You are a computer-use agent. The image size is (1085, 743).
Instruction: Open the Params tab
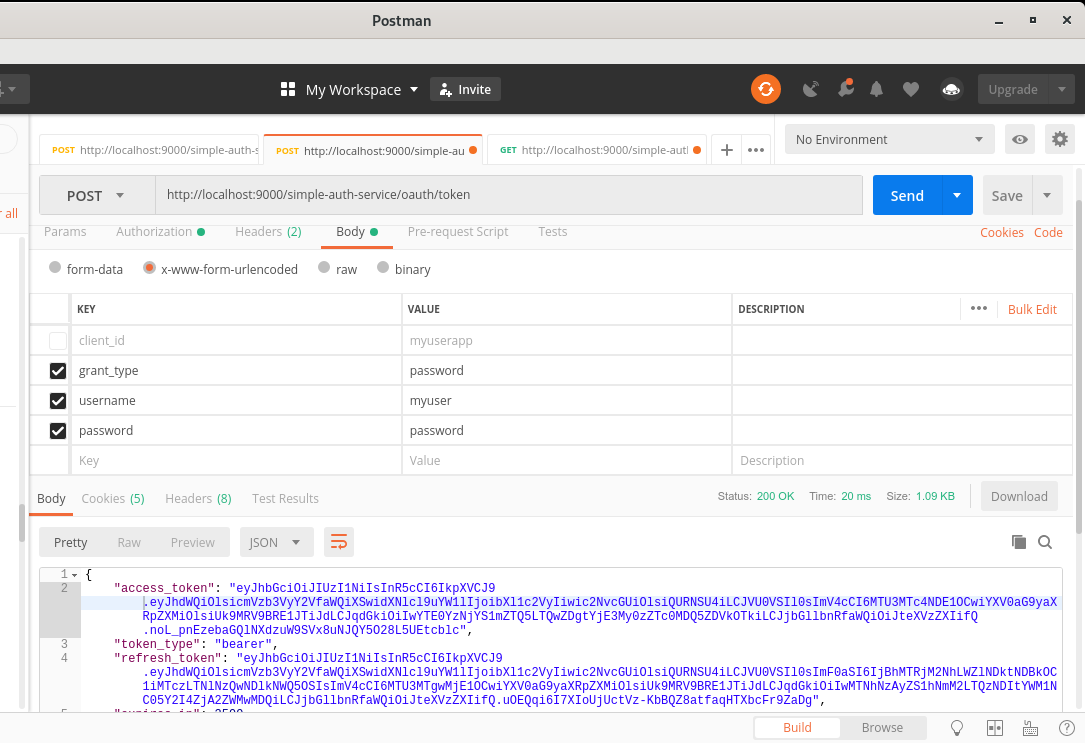click(65, 232)
